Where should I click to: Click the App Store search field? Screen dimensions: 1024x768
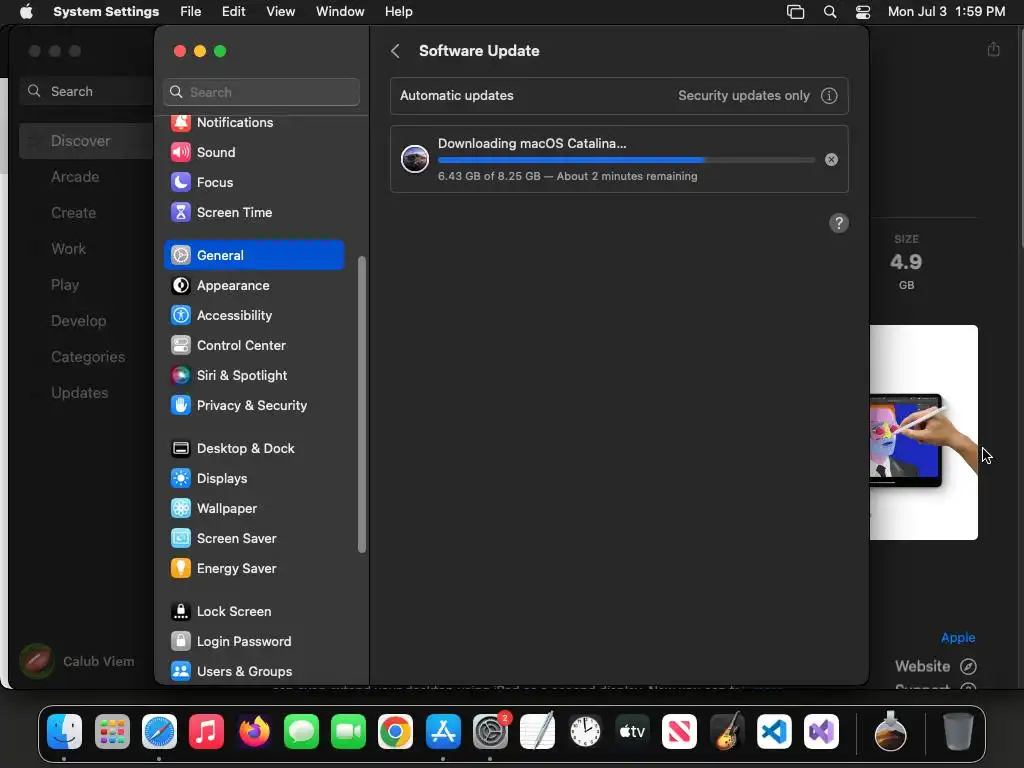pyautogui.click(x=87, y=91)
